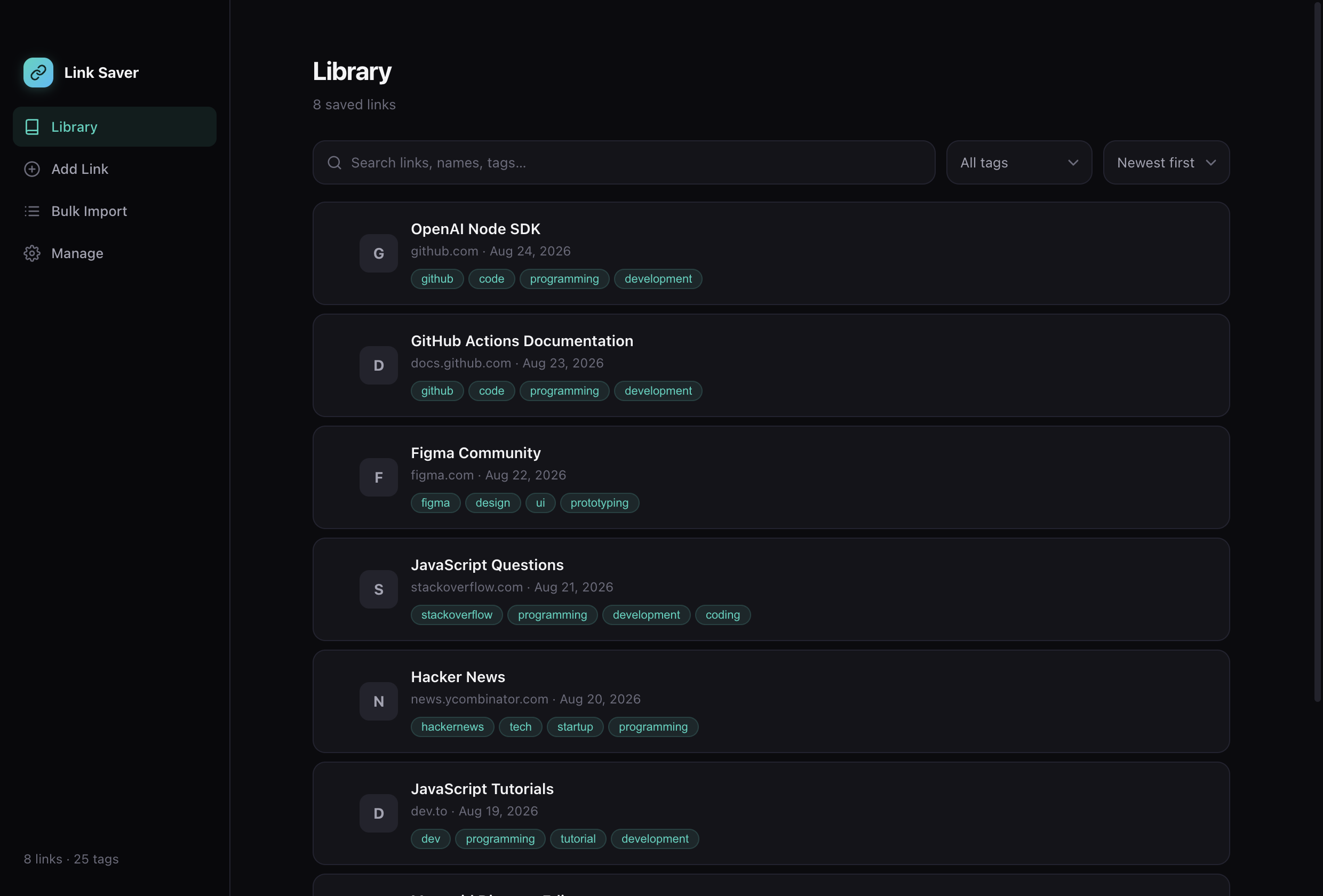Open Hacker News link title
This screenshot has width=1323, height=896.
(x=458, y=677)
